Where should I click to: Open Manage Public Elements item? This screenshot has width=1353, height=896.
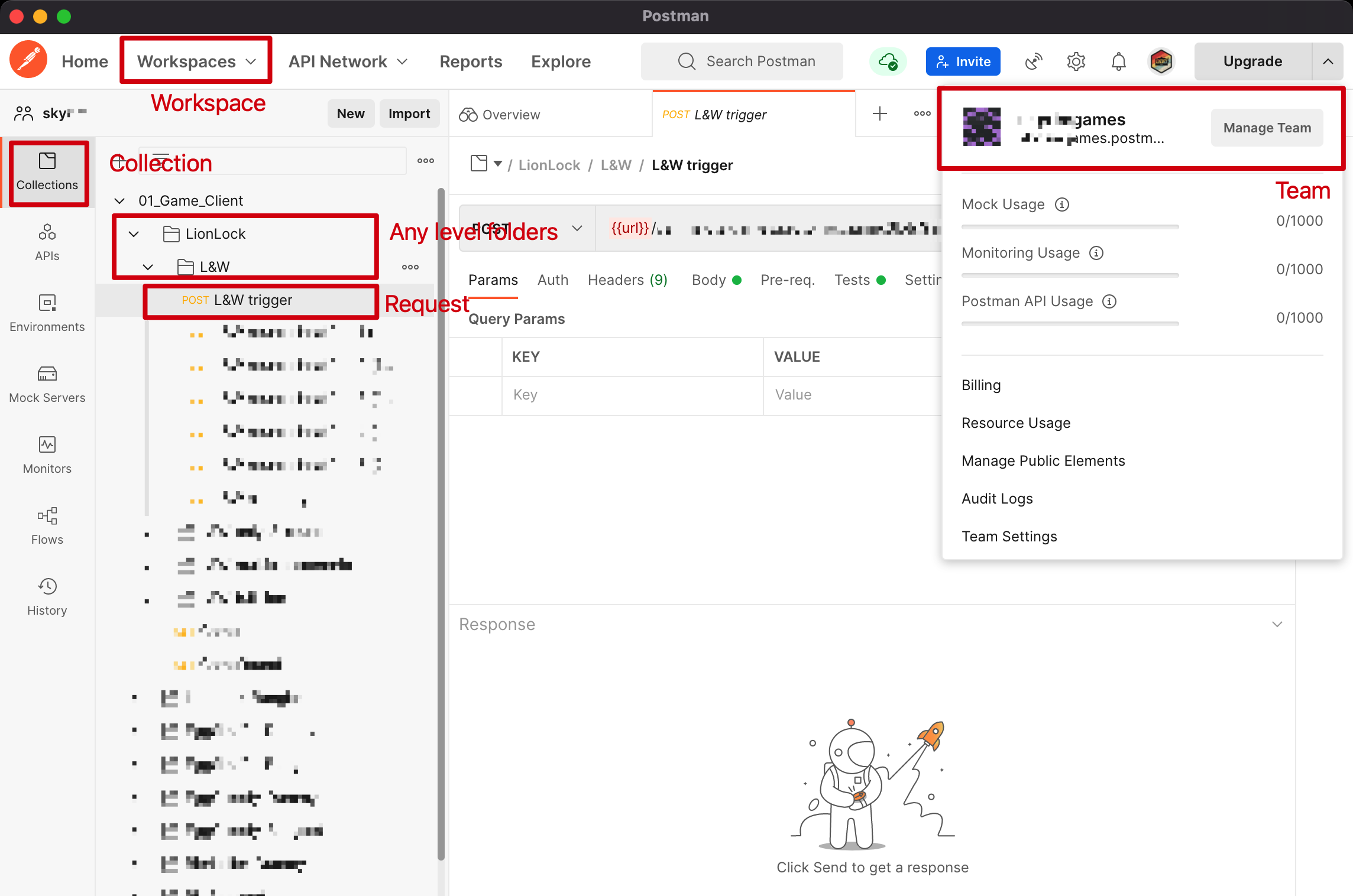(1043, 461)
